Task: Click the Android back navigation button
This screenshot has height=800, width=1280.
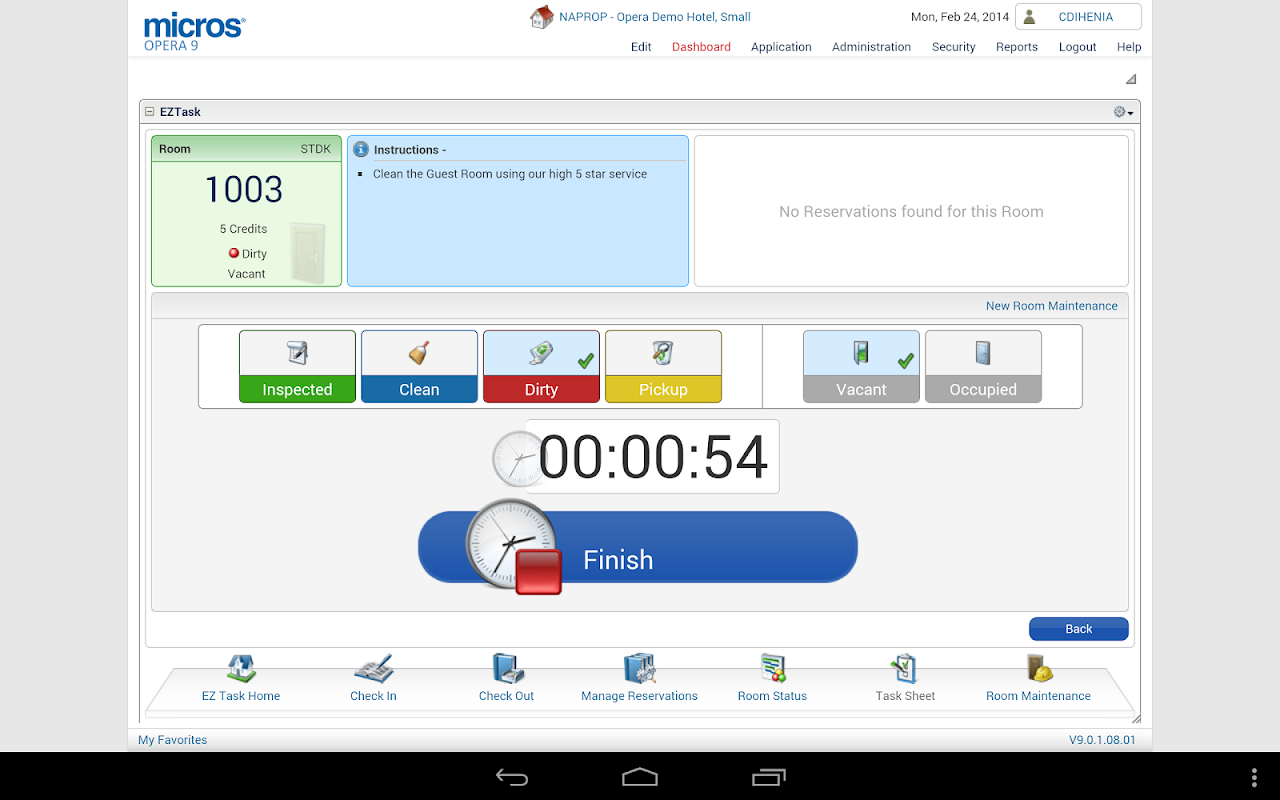Action: coord(512,777)
